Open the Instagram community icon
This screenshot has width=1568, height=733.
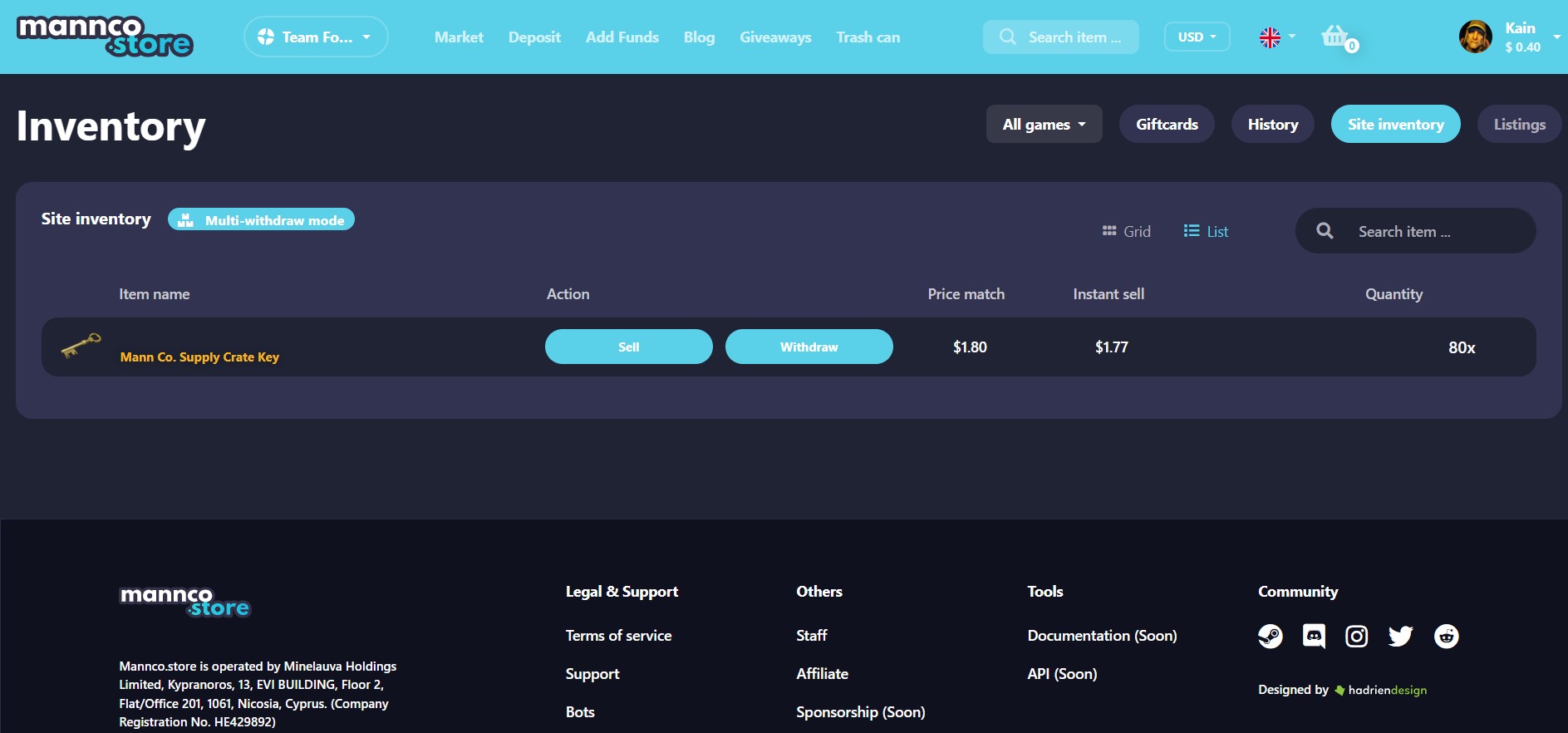(x=1357, y=637)
